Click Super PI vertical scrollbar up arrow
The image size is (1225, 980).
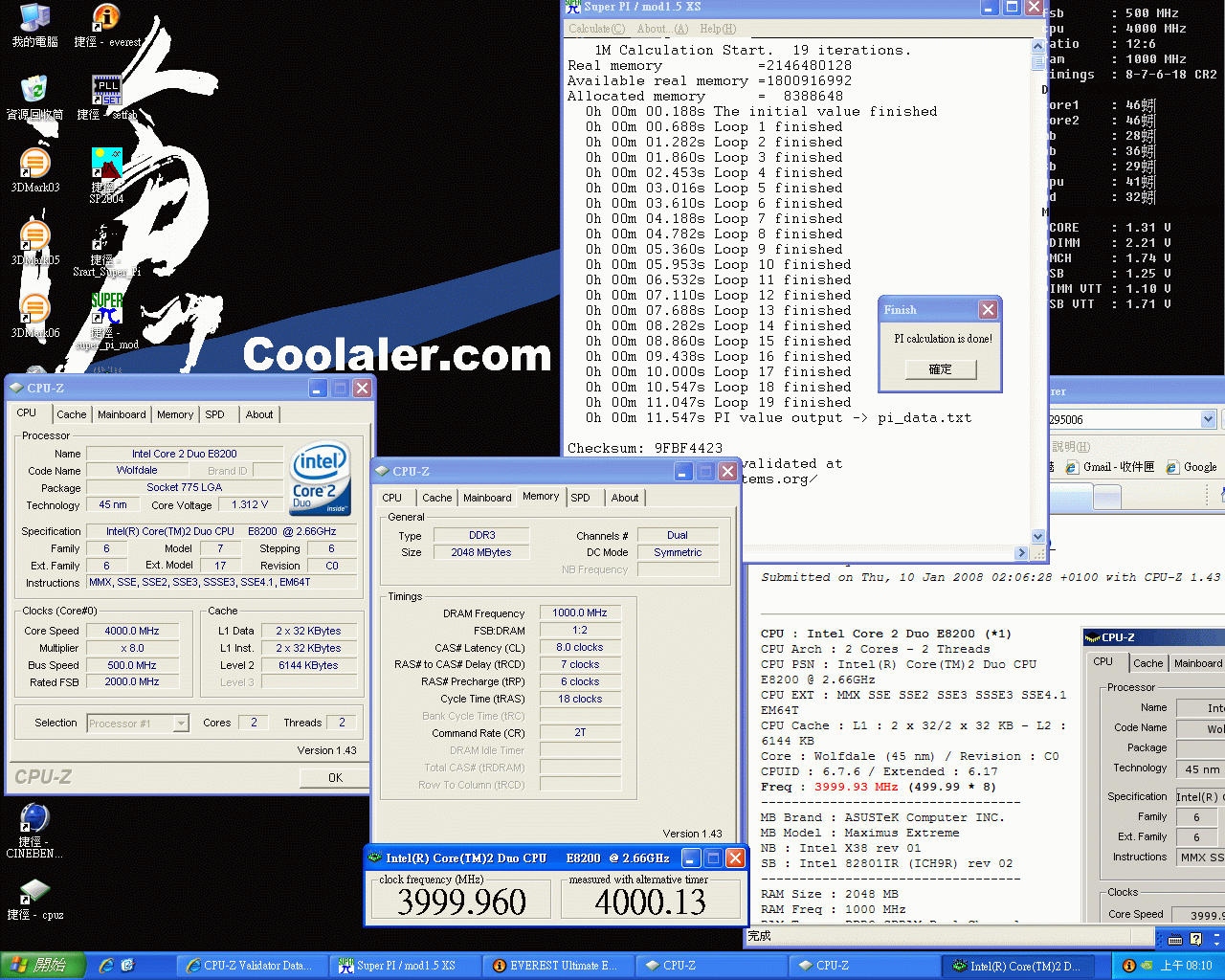tap(1038, 46)
